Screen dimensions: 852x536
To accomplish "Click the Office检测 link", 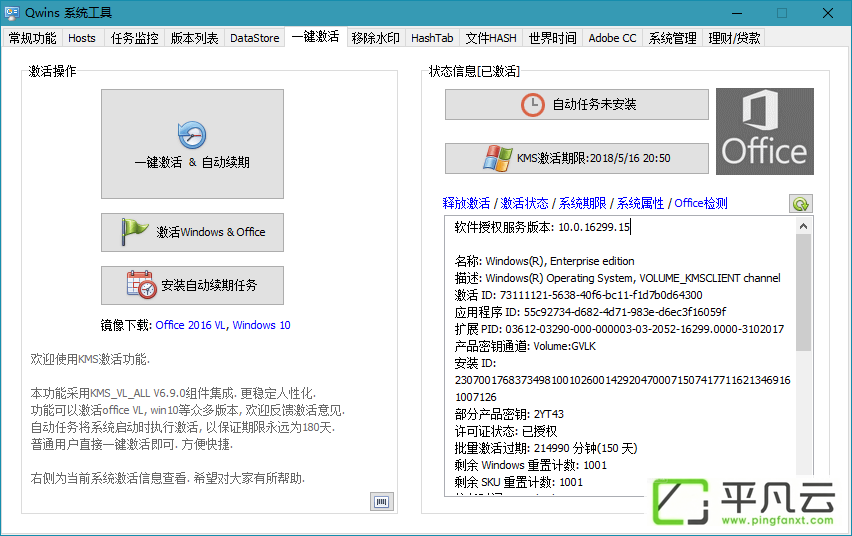I will click(701, 203).
